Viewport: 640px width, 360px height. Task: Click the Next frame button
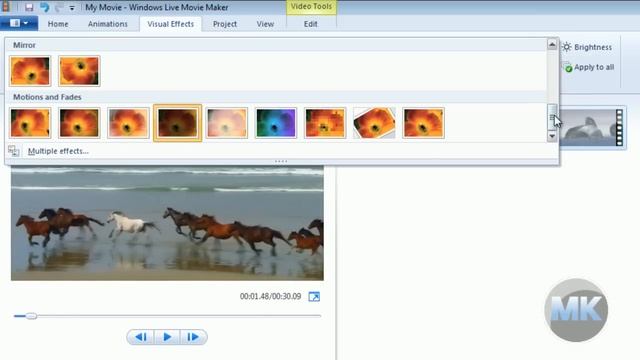click(193, 337)
